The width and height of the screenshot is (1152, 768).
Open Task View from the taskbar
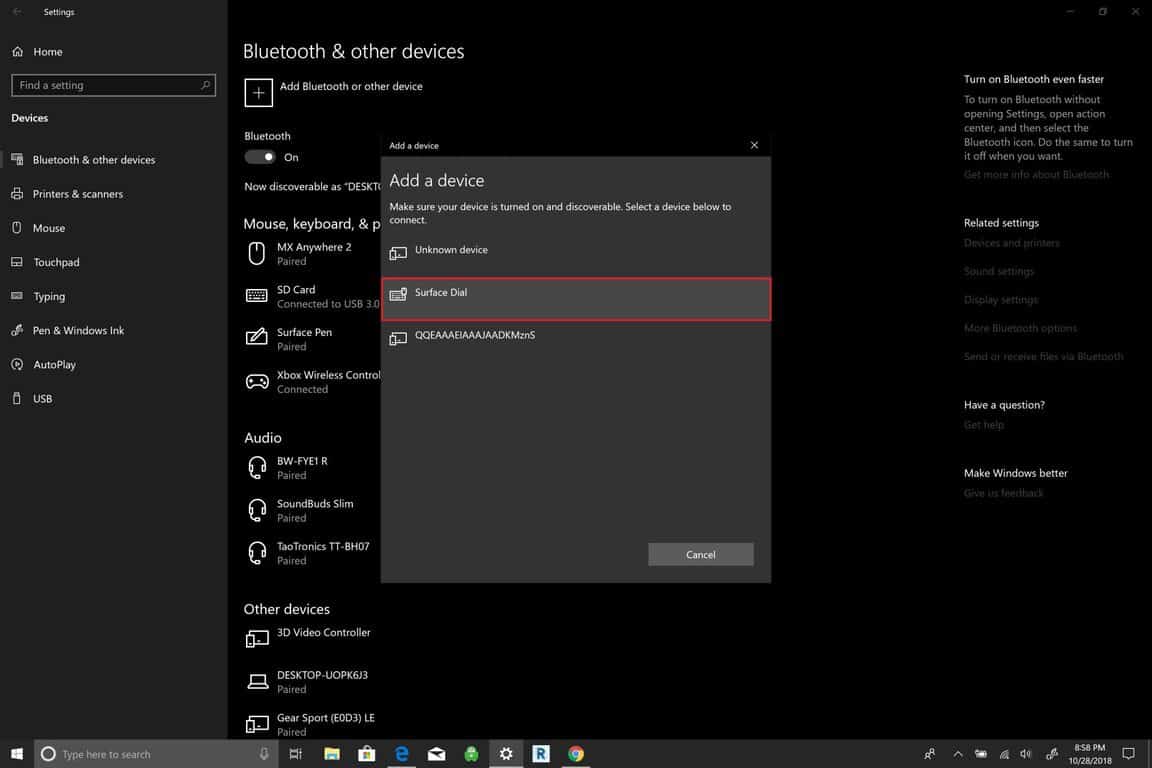(x=296, y=754)
